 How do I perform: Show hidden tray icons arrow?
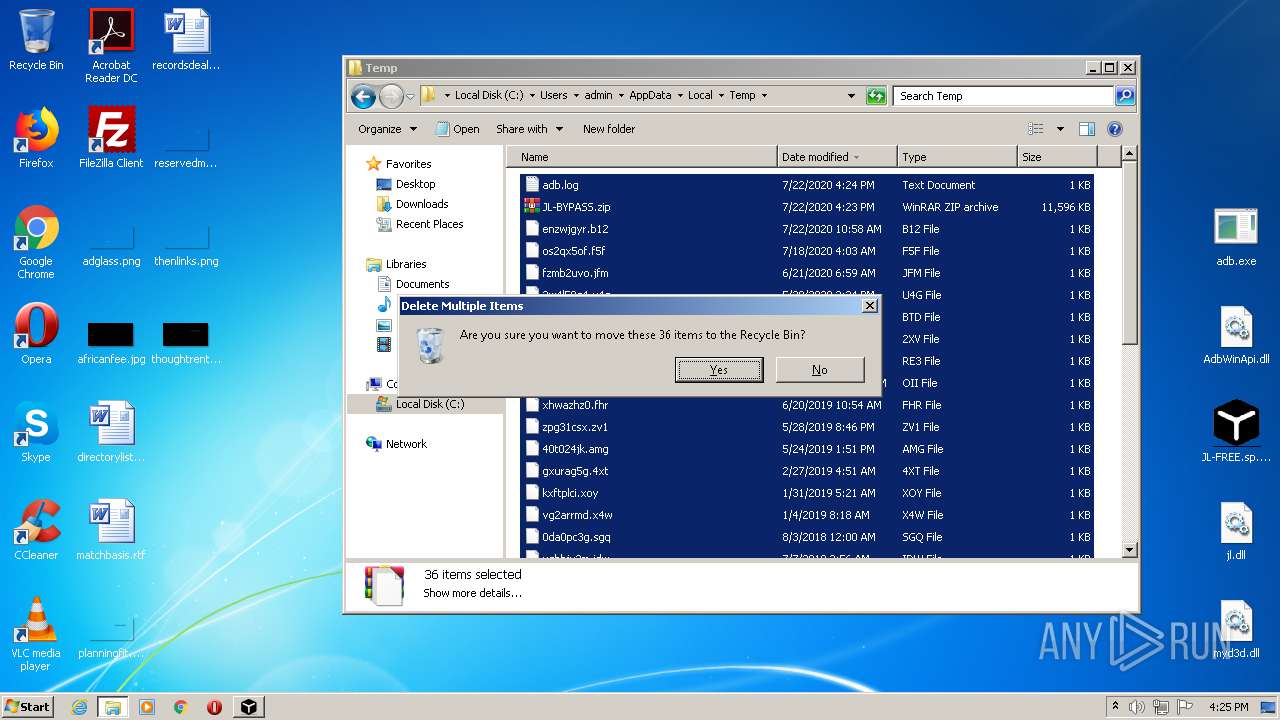[1115, 707]
